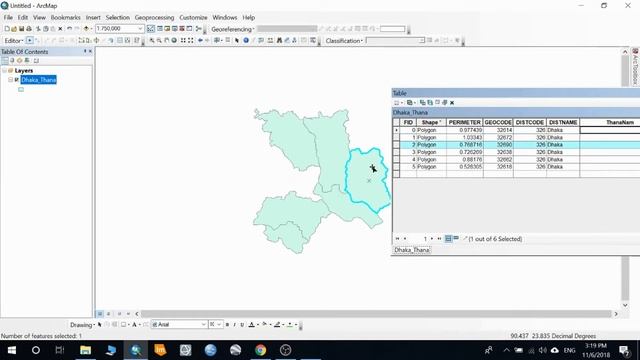
Task: Click the Fixed Zoom In icon
Action: [183, 40]
